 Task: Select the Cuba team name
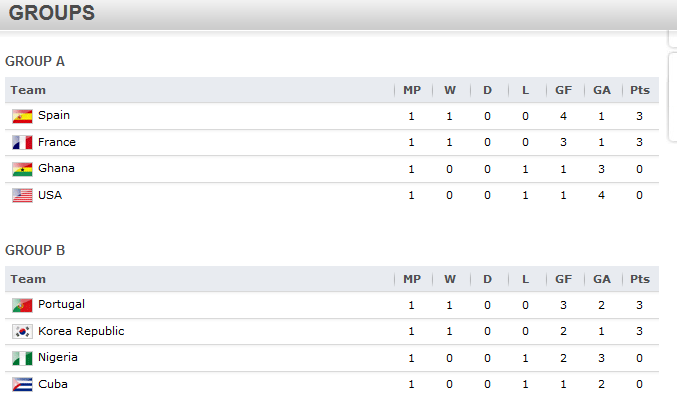point(53,384)
